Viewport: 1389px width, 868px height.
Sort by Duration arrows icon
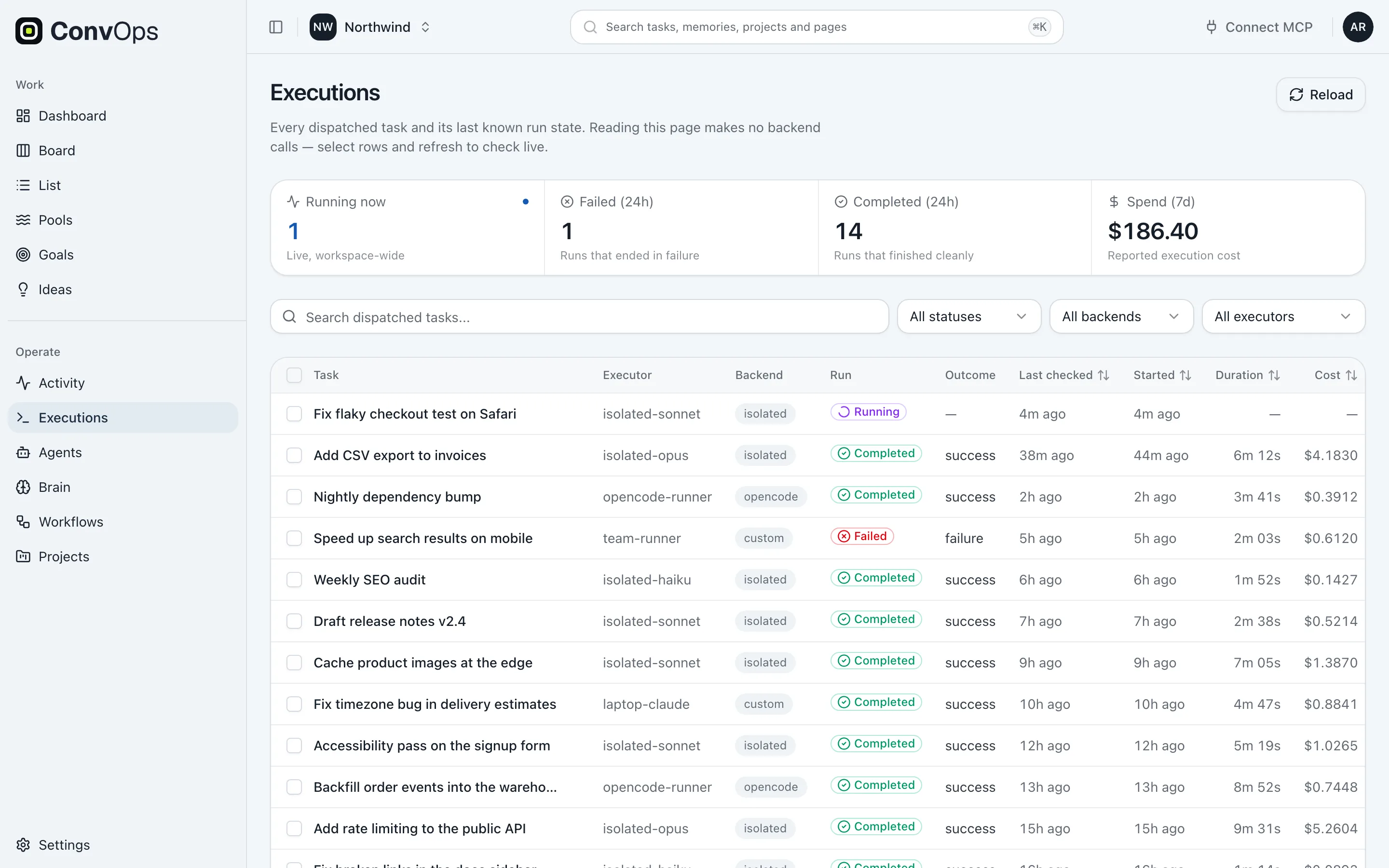click(1274, 375)
